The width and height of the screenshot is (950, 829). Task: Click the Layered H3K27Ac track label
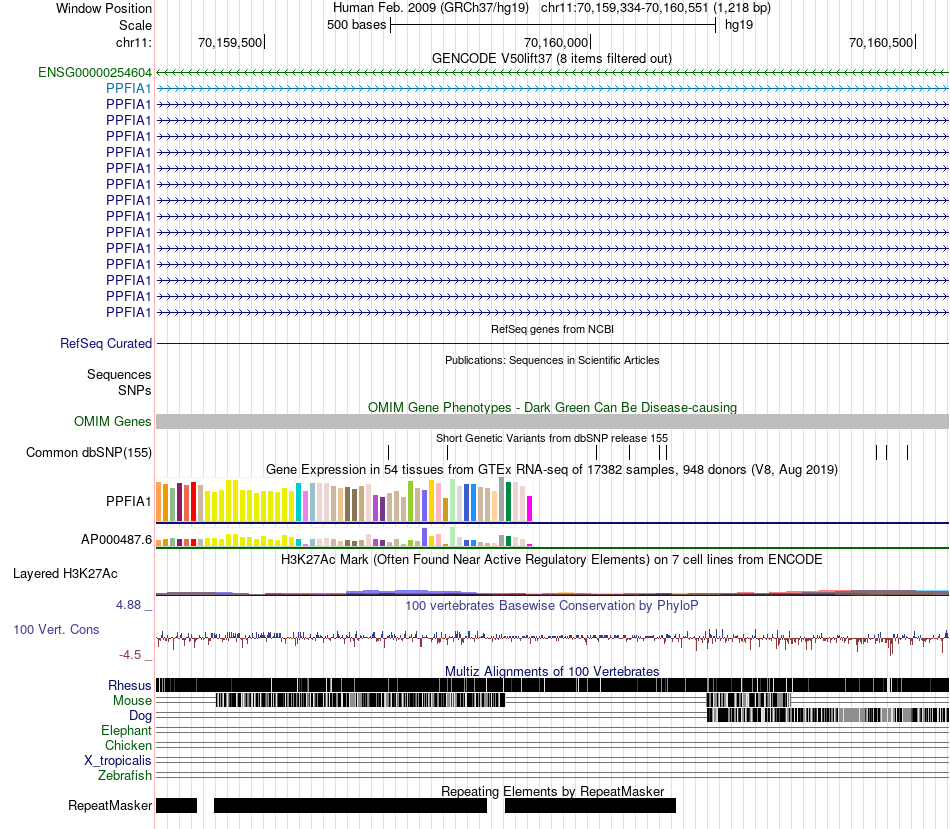click(65, 573)
